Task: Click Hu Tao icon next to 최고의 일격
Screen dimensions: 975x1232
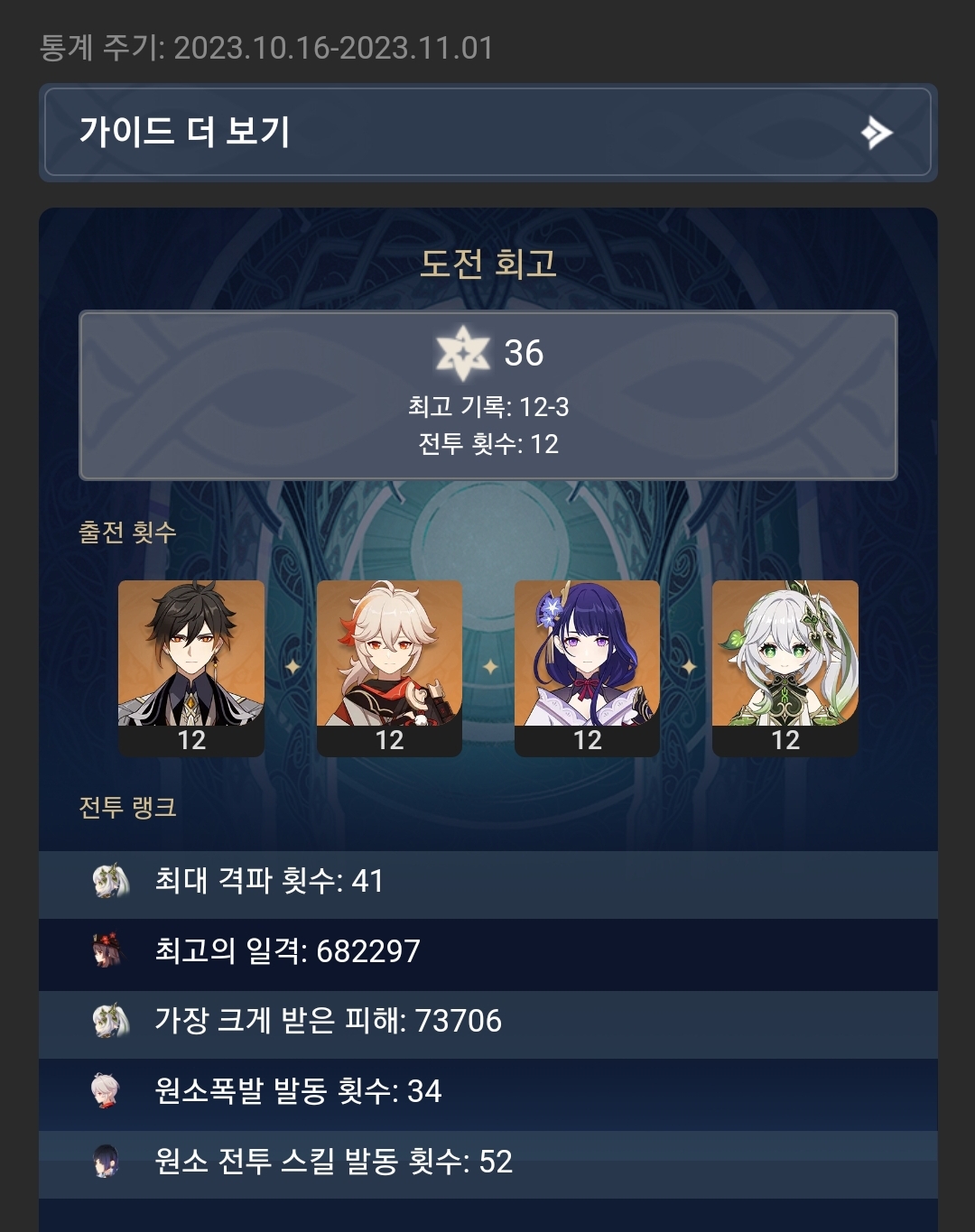Action: coord(107,950)
